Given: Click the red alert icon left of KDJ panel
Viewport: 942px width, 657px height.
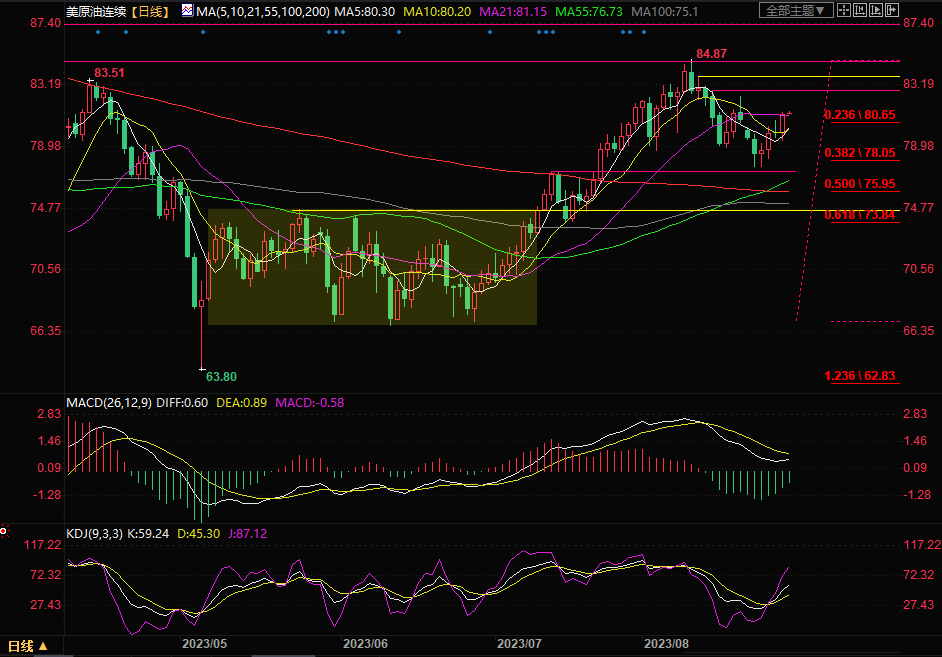Looking at the screenshot, I should (x=4, y=531).
